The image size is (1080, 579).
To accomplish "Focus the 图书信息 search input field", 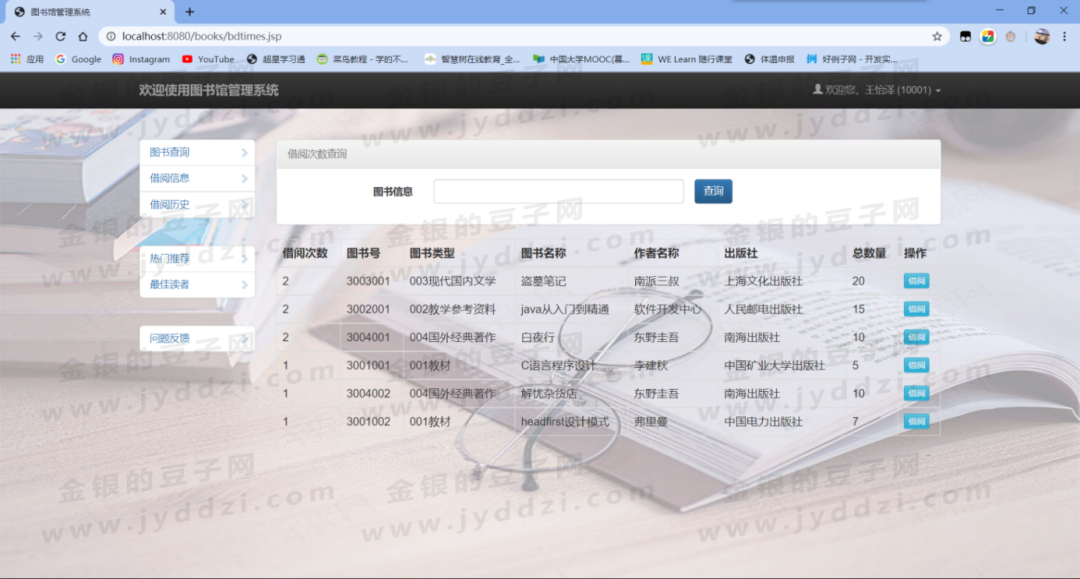I will 559,191.
